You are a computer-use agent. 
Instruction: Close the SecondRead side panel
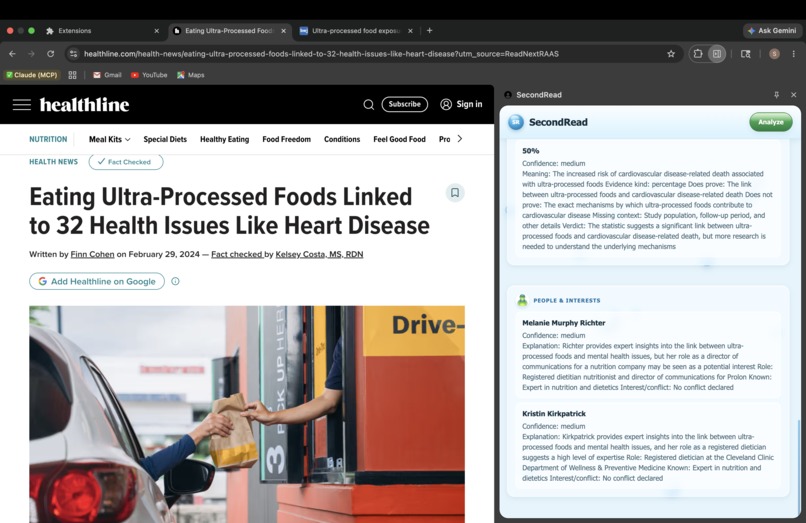[794, 95]
